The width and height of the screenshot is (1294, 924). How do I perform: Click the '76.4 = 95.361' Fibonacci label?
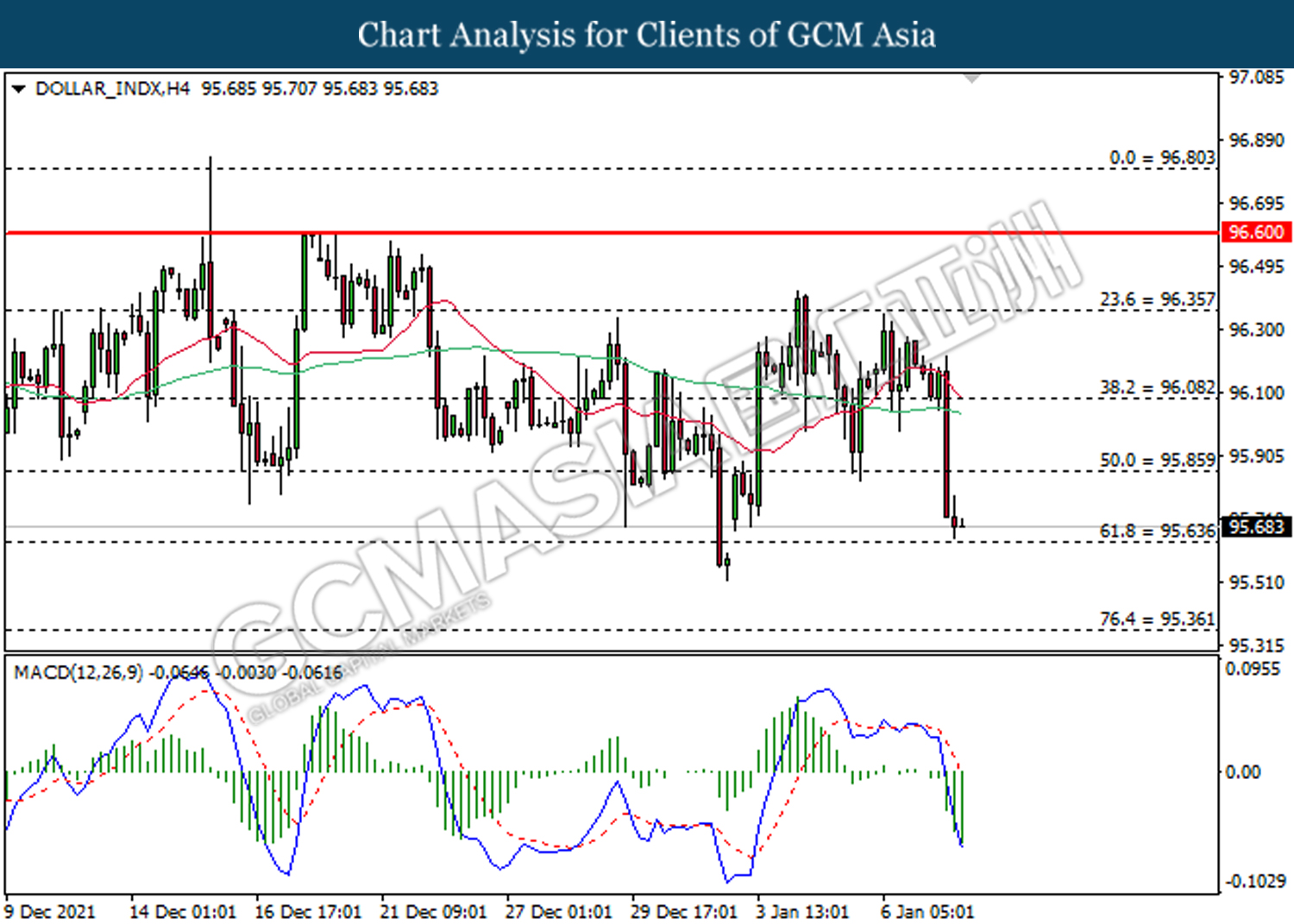coord(1158,619)
